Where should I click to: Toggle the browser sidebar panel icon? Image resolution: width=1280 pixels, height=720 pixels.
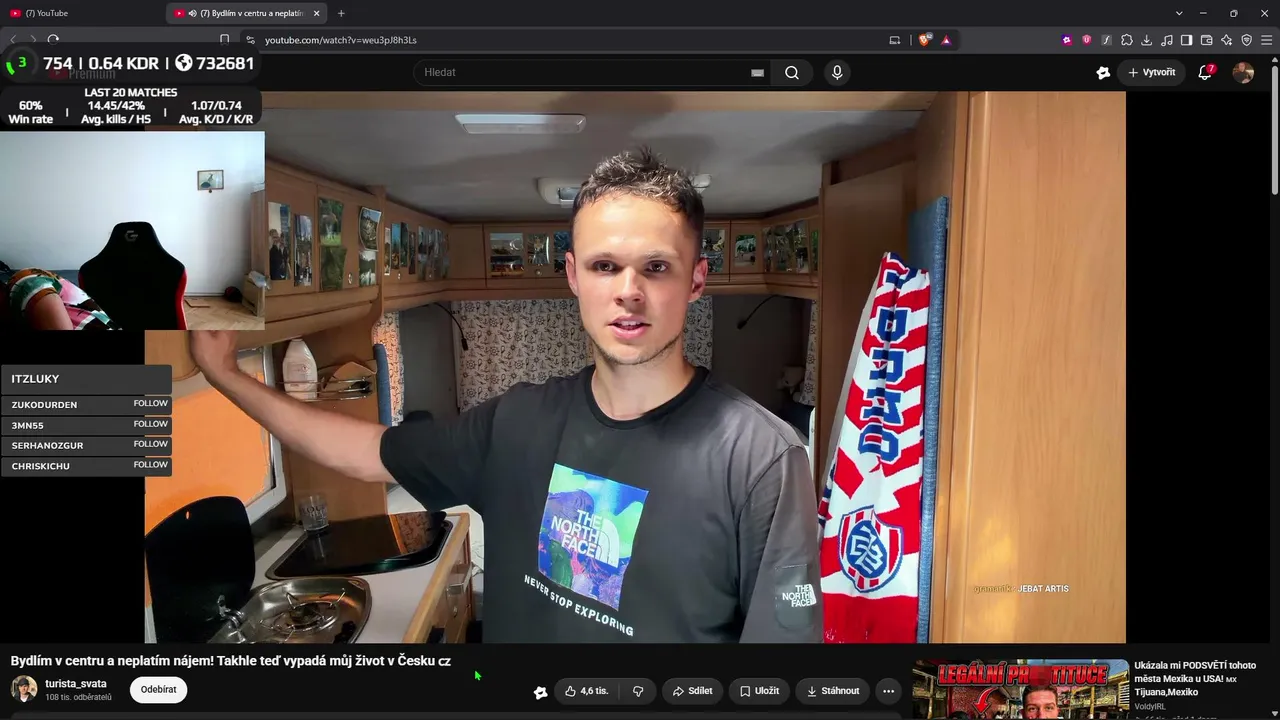point(1186,40)
